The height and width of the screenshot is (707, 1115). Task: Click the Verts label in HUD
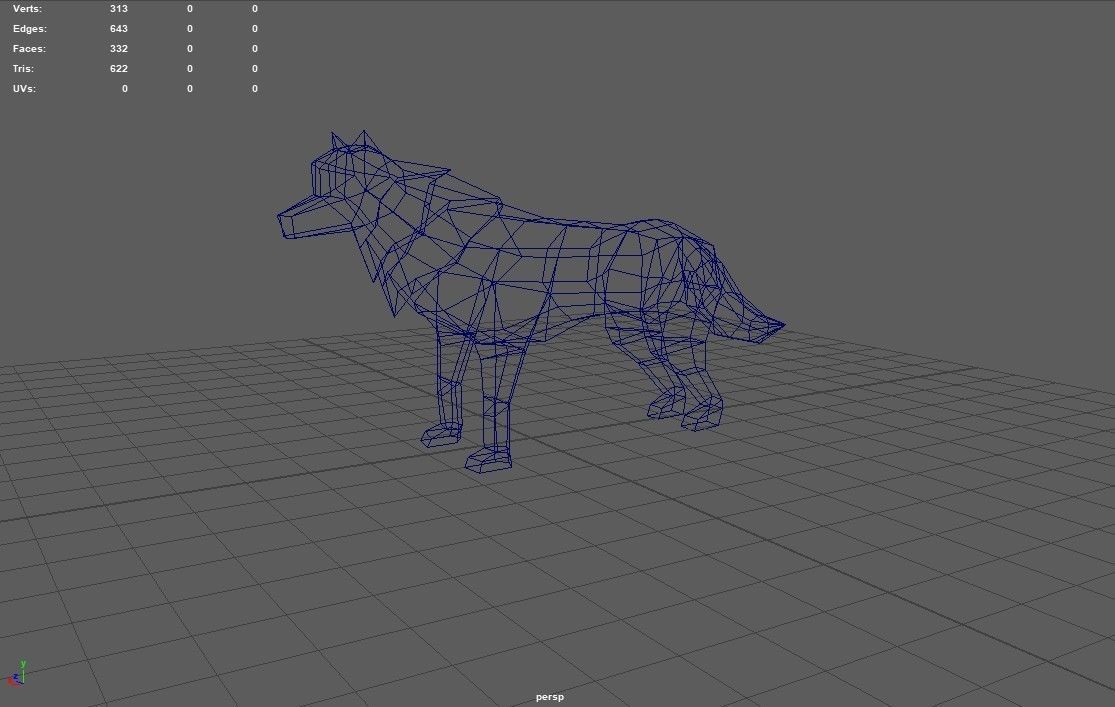pos(27,9)
